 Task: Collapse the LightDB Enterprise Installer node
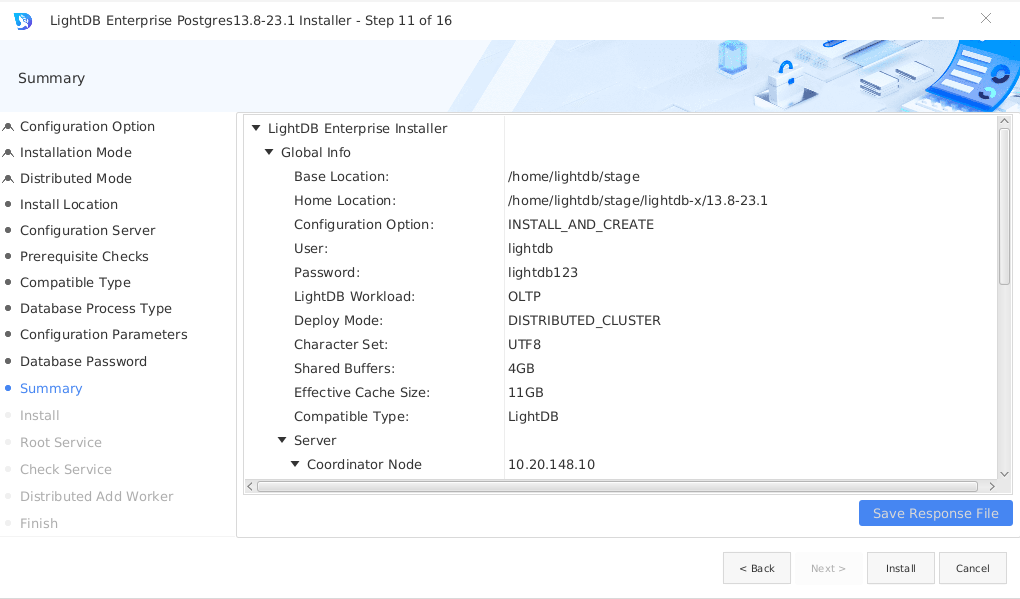[256, 128]
